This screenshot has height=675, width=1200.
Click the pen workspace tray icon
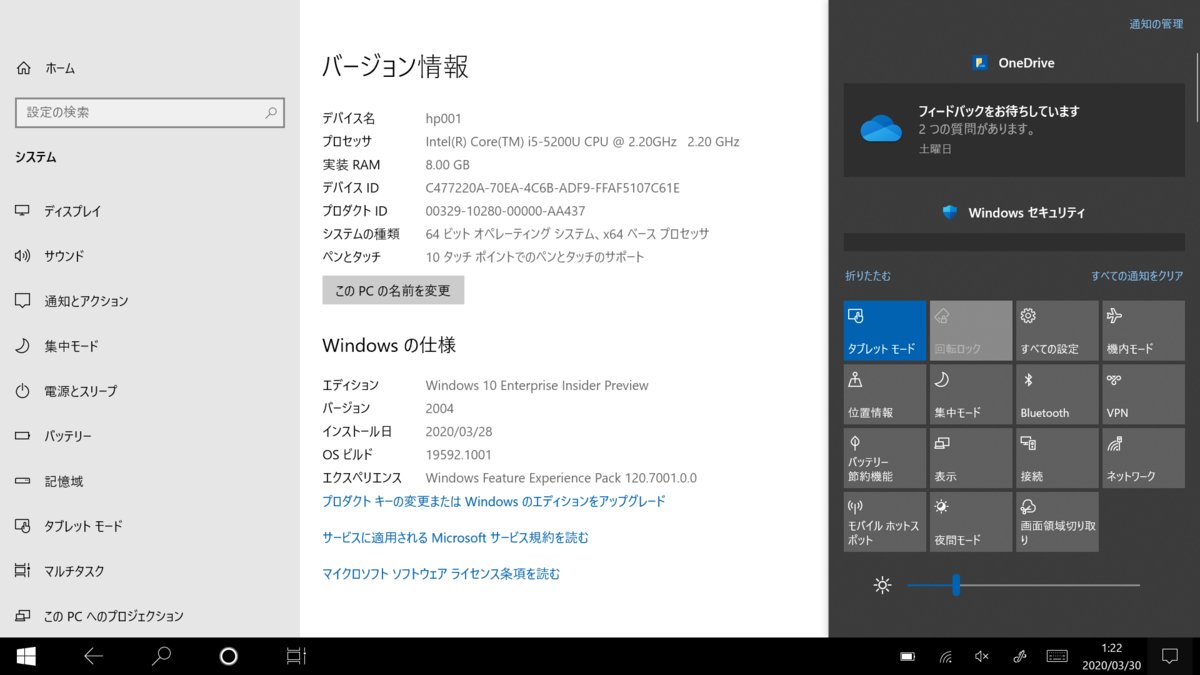pos(1020,657)
